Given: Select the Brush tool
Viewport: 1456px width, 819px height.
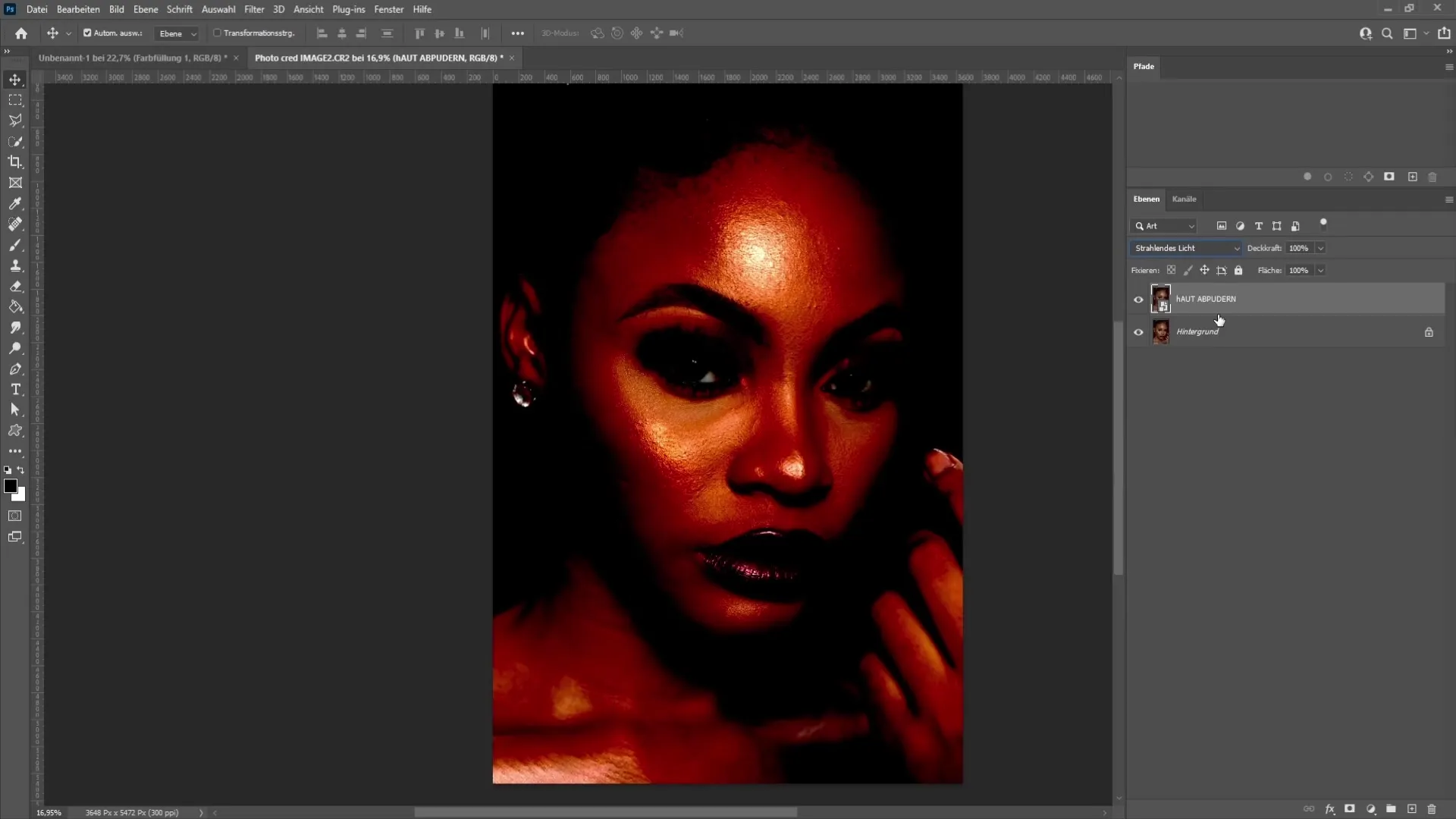Looking at the screenshot, I should (15, 245).
